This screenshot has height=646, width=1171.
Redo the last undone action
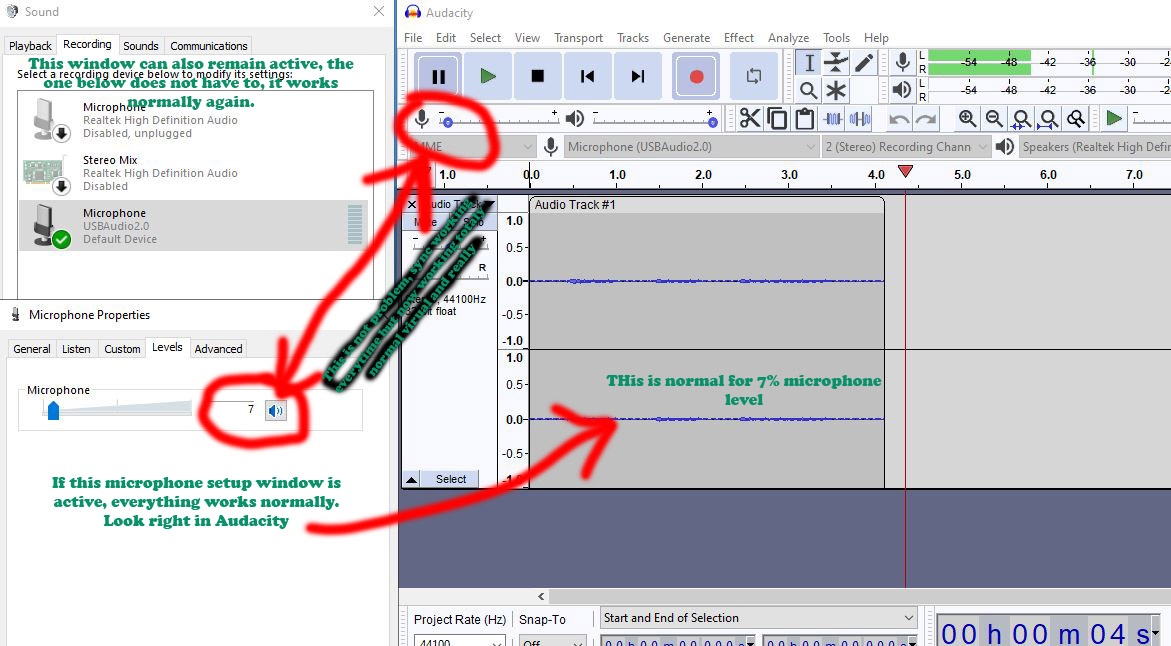(x=926, y=119)
